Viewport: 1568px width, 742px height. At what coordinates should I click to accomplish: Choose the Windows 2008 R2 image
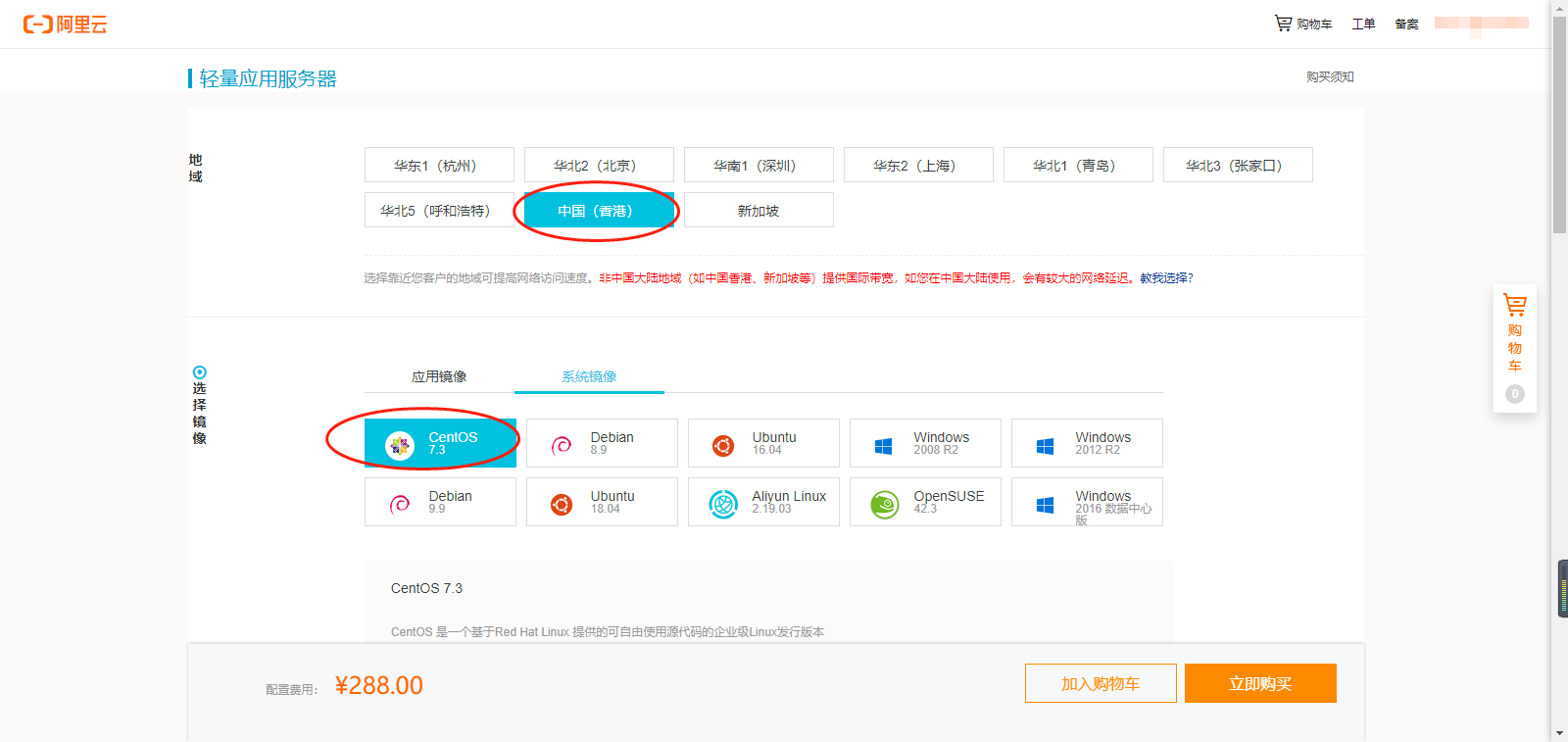[925, 443]
